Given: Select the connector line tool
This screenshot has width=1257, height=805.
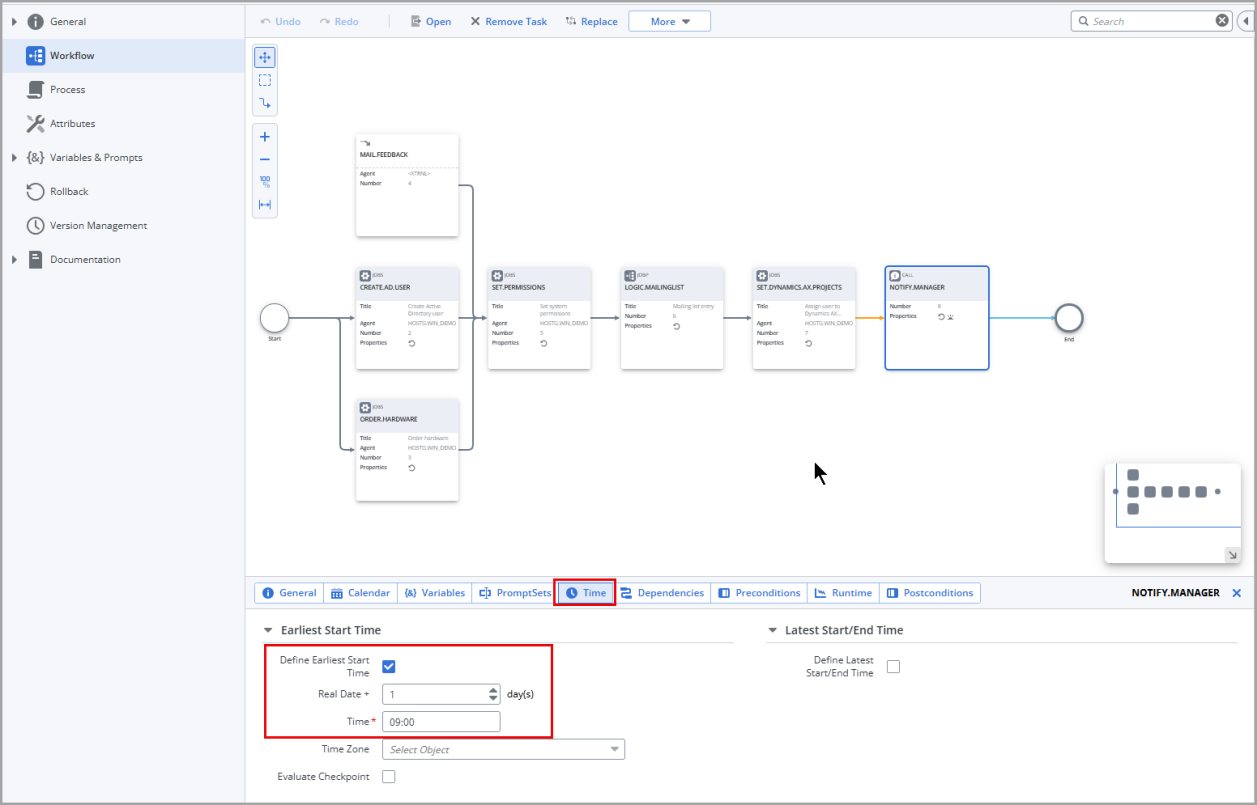Looking at the screenshot, I should point(264,103).
